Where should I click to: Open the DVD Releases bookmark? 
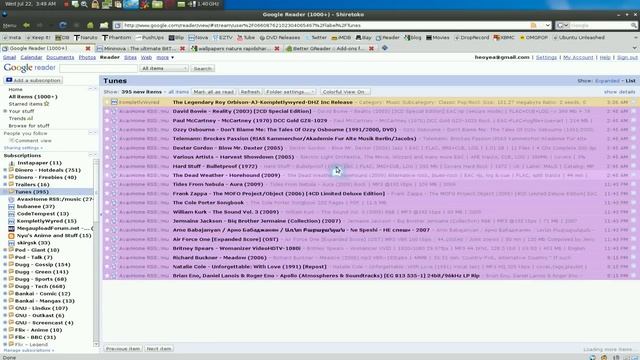pyautogui.click(x=280, y=38)
